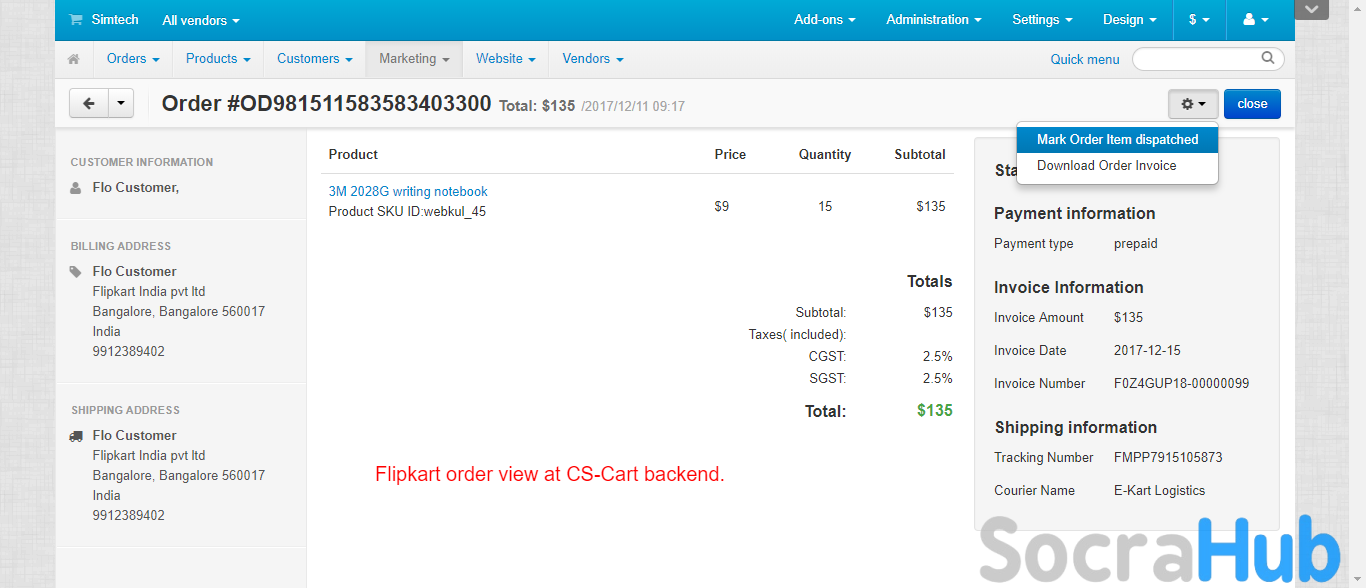
Task: Click the Invoice Information heading
Action: coord(1069,288)
